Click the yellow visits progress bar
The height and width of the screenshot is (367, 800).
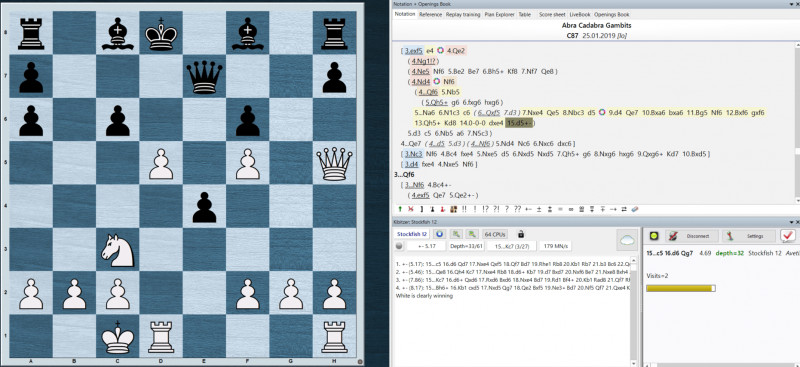(681, 288)
